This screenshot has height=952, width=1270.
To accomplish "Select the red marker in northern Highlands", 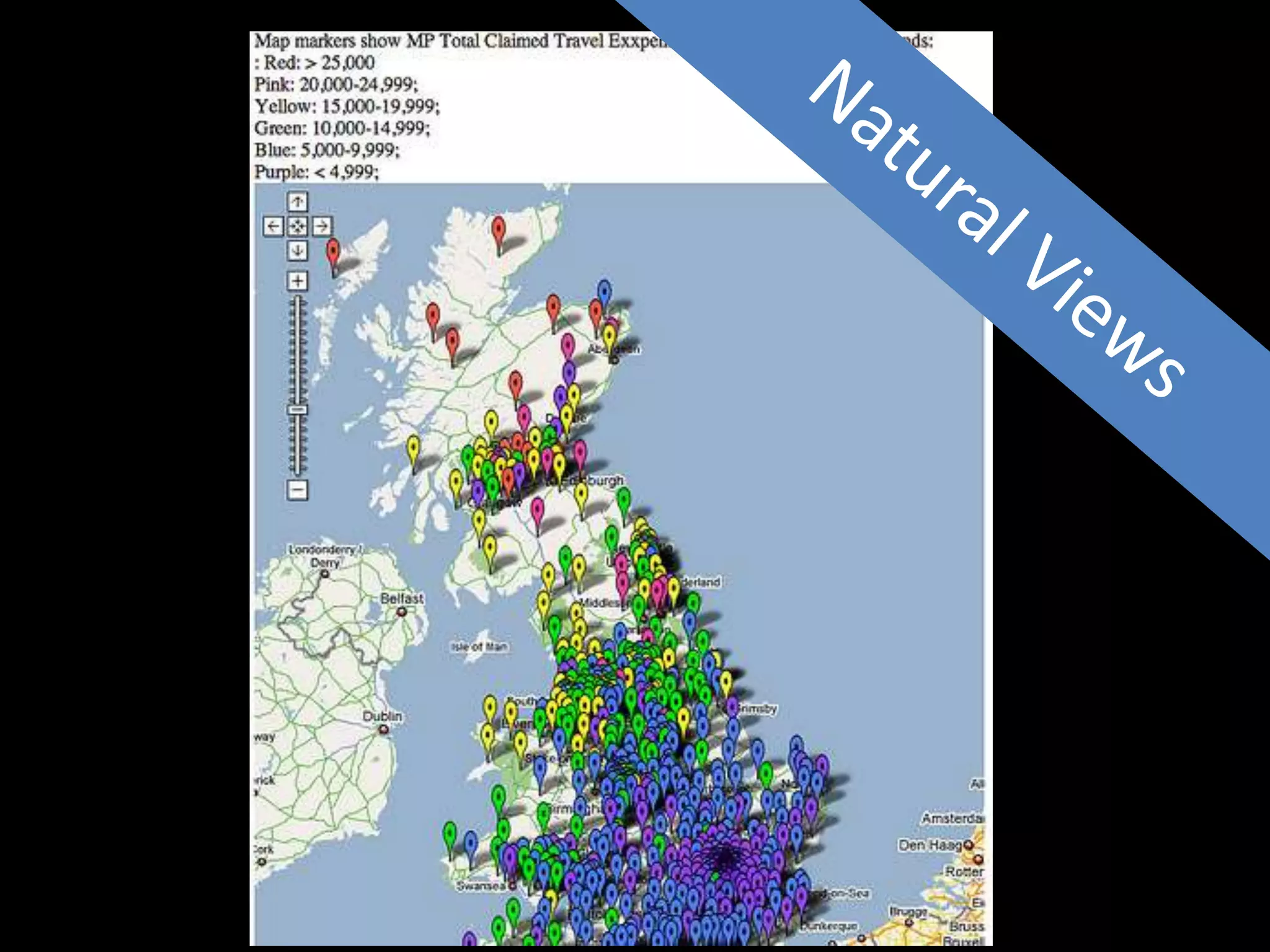I will point(499,229).
